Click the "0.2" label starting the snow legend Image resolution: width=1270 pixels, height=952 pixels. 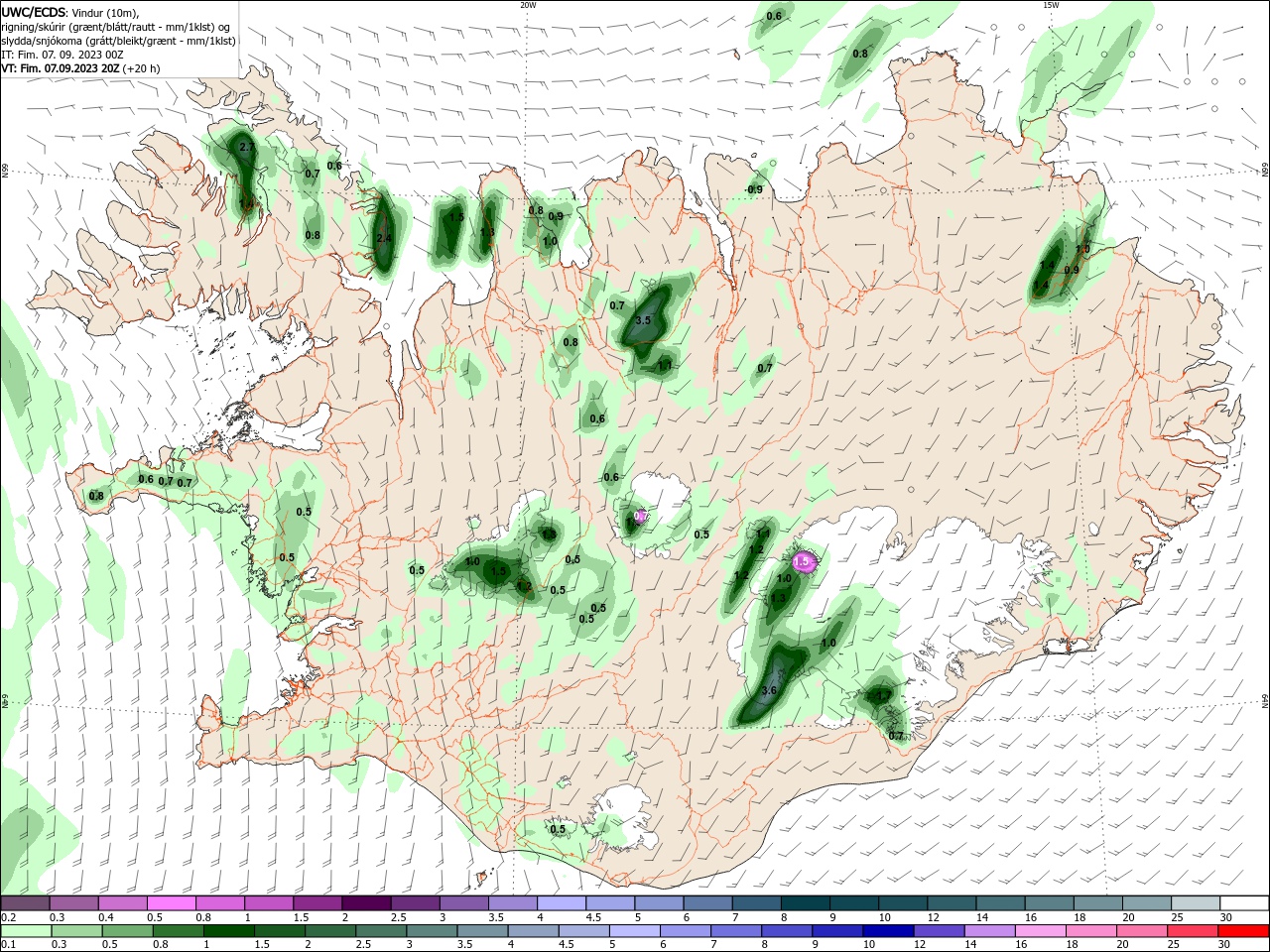[8, 917]
